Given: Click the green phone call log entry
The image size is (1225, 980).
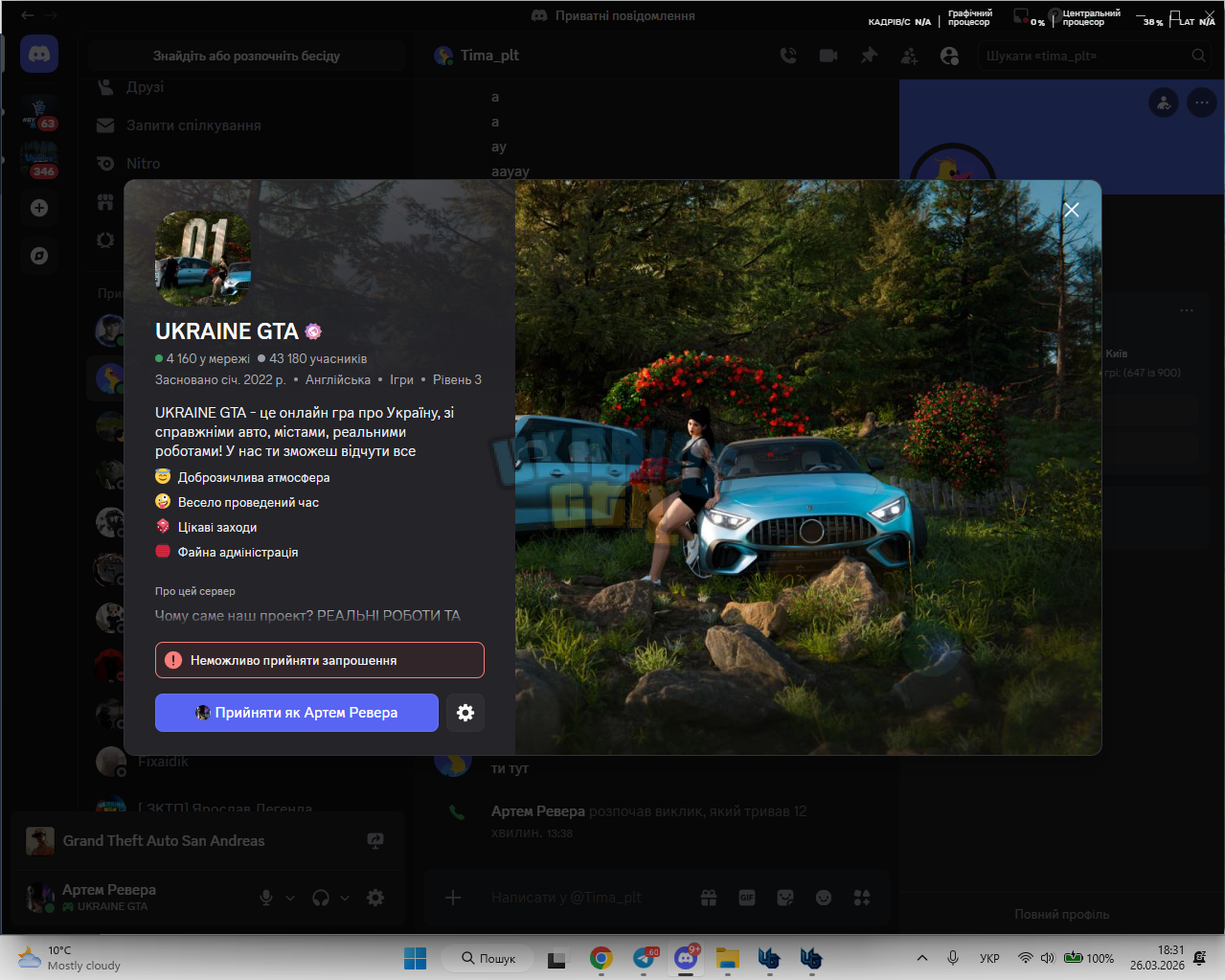Looking at the screenshot, I should (x=457, y=812).
